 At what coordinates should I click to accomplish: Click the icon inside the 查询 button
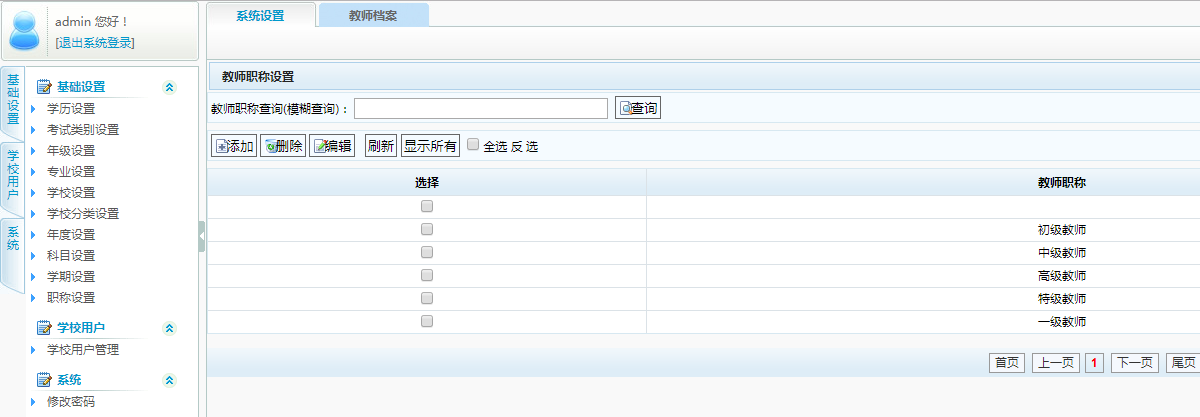tap(625, 108)
